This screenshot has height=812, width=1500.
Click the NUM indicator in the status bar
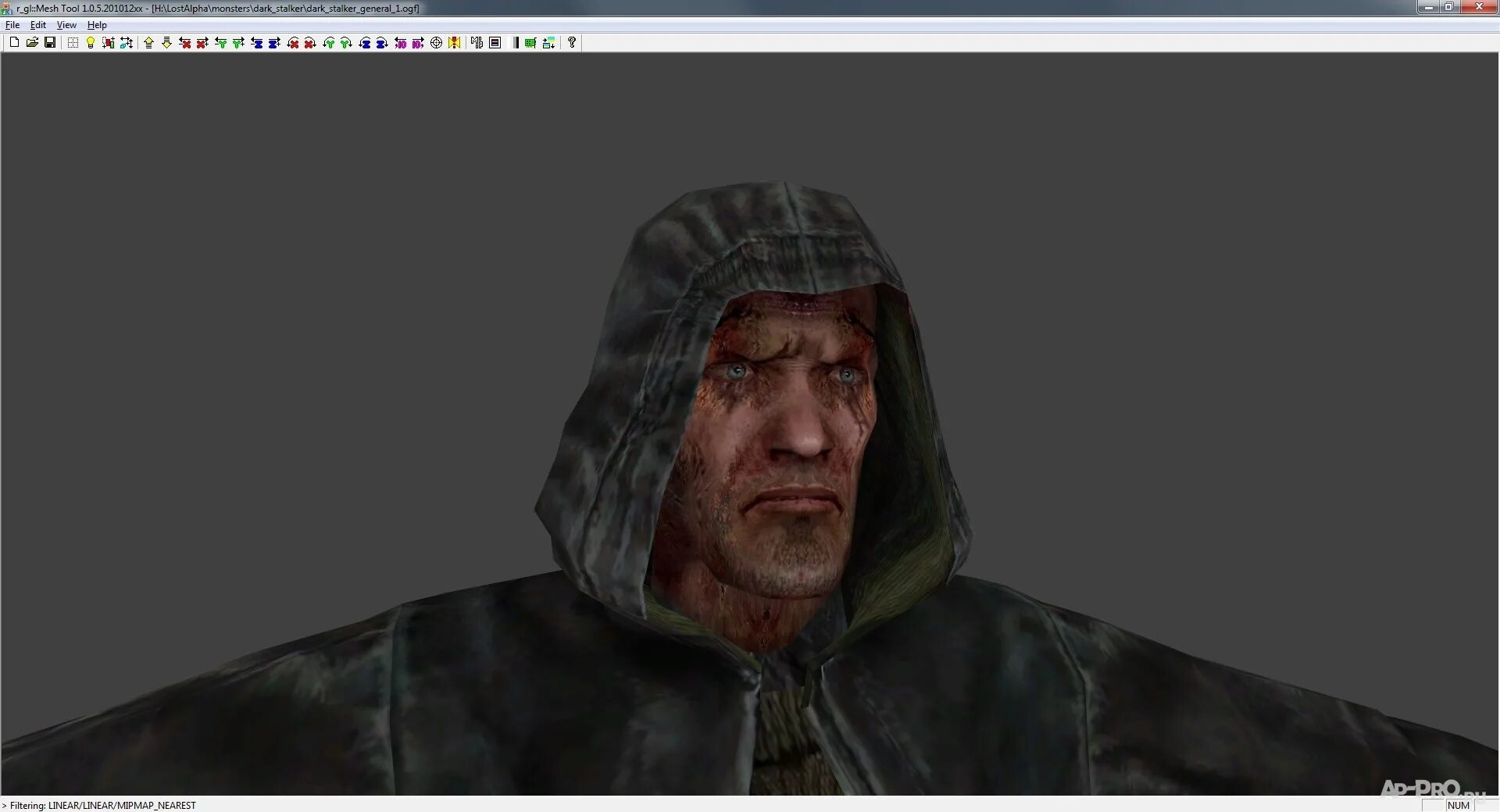tap(1458, 805)
